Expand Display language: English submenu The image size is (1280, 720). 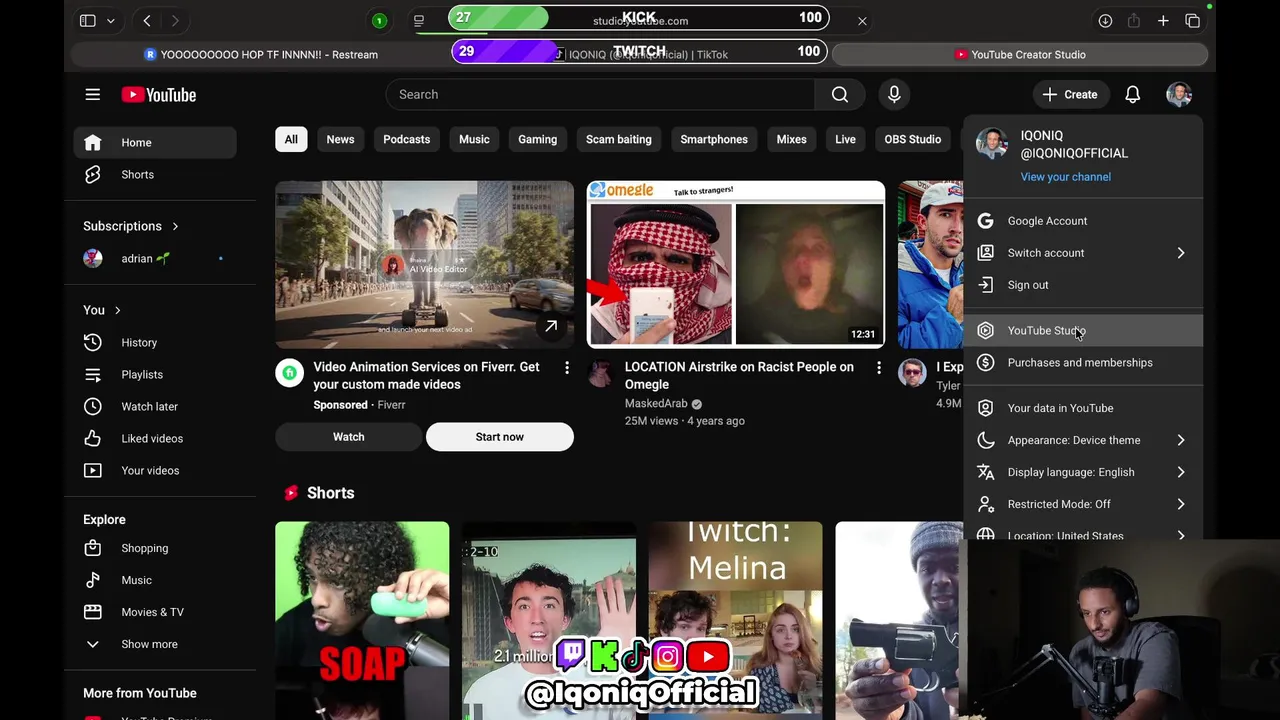pos(1084,472)
